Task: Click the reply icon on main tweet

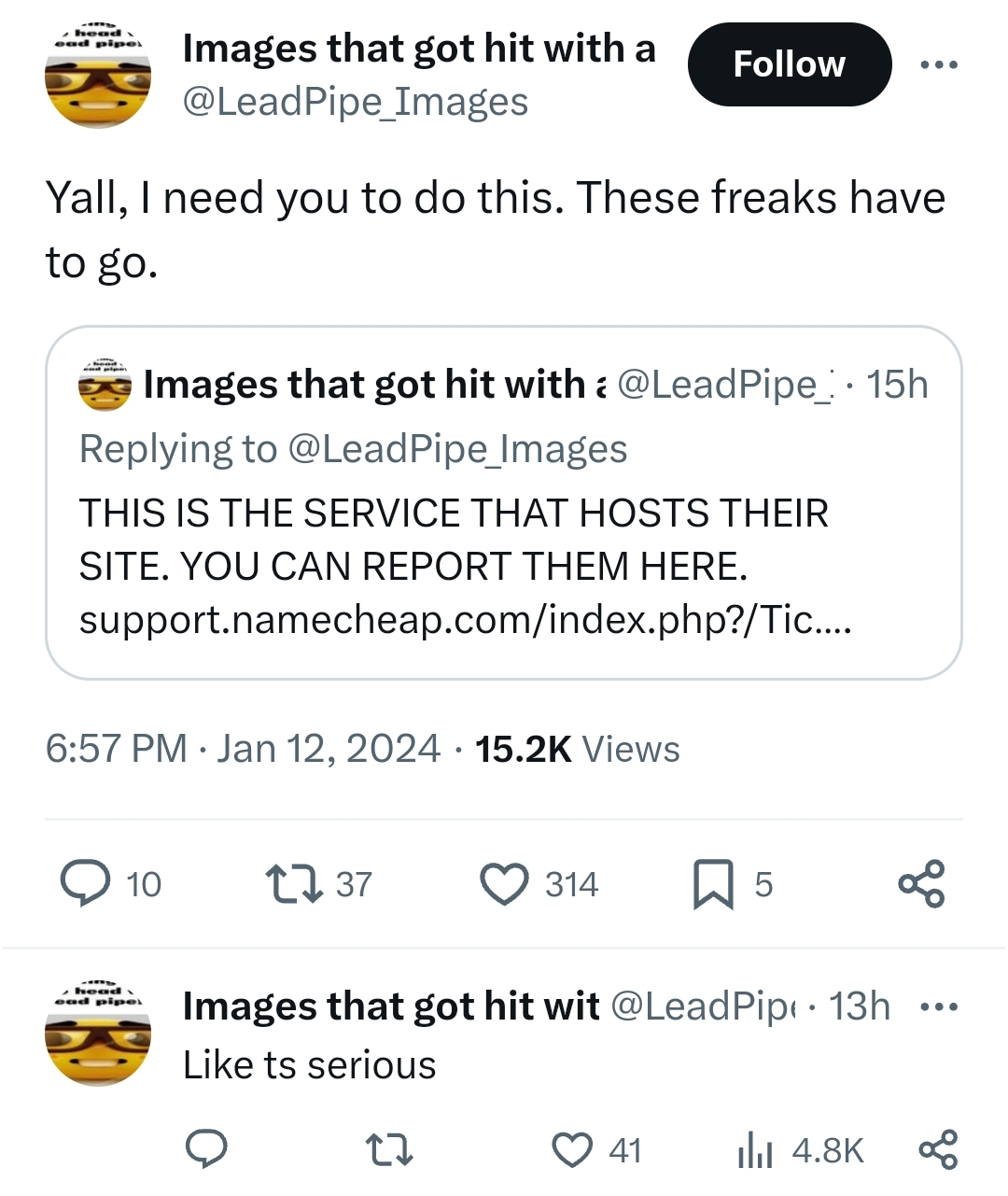Action: coord(85,883)
